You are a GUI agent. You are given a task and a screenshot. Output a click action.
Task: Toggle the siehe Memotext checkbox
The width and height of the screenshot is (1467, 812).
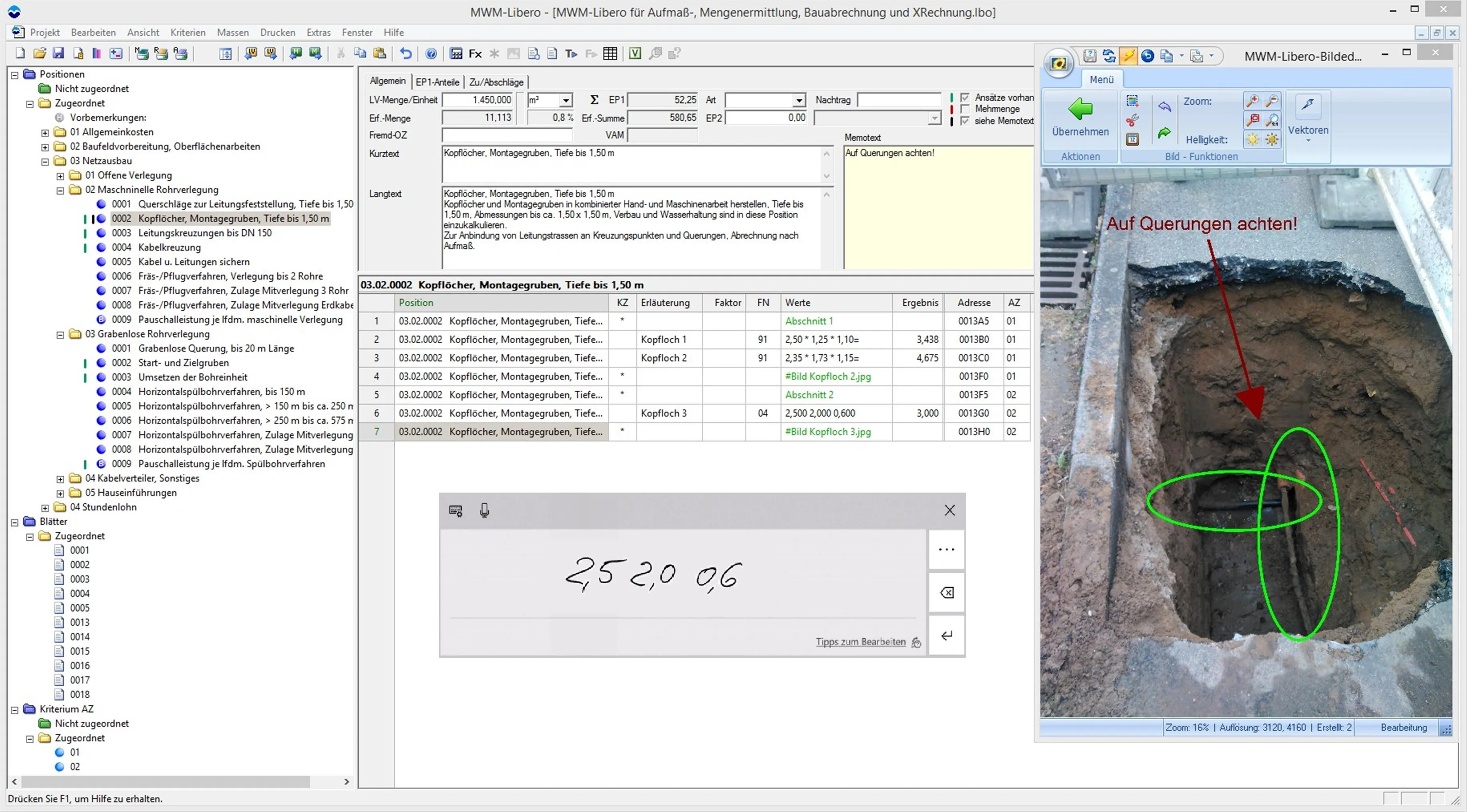(x=965, y=121)
